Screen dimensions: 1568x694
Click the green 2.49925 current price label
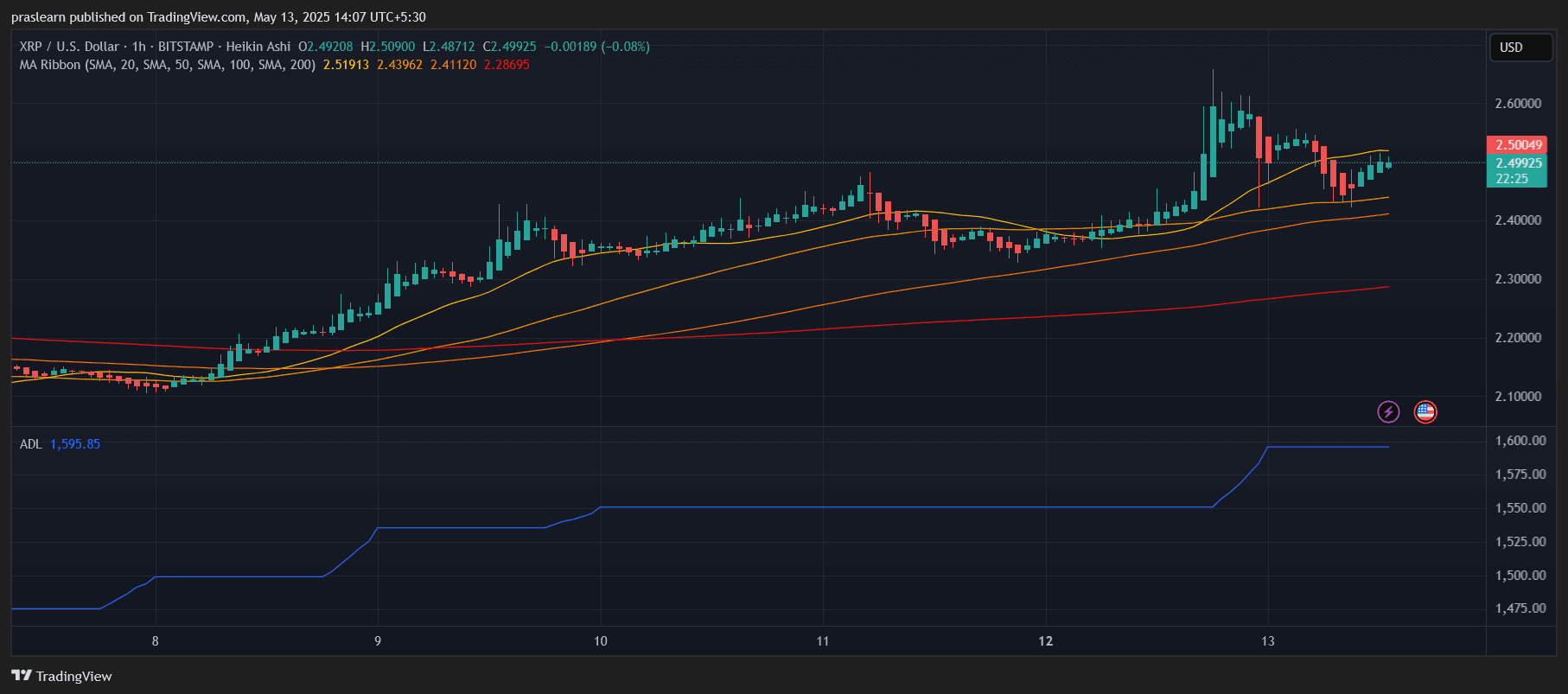tap(1517, 163)
